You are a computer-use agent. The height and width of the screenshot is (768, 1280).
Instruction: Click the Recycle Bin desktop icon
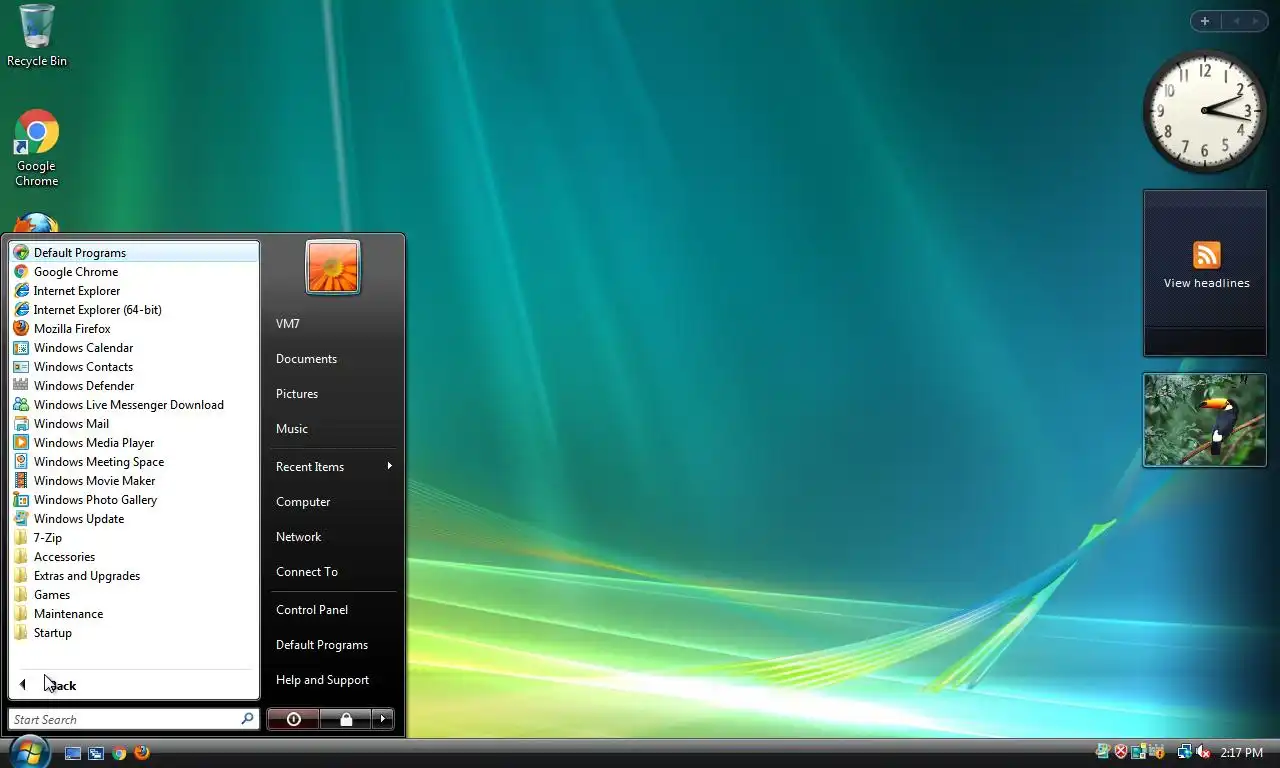click(x=36, y=36)
